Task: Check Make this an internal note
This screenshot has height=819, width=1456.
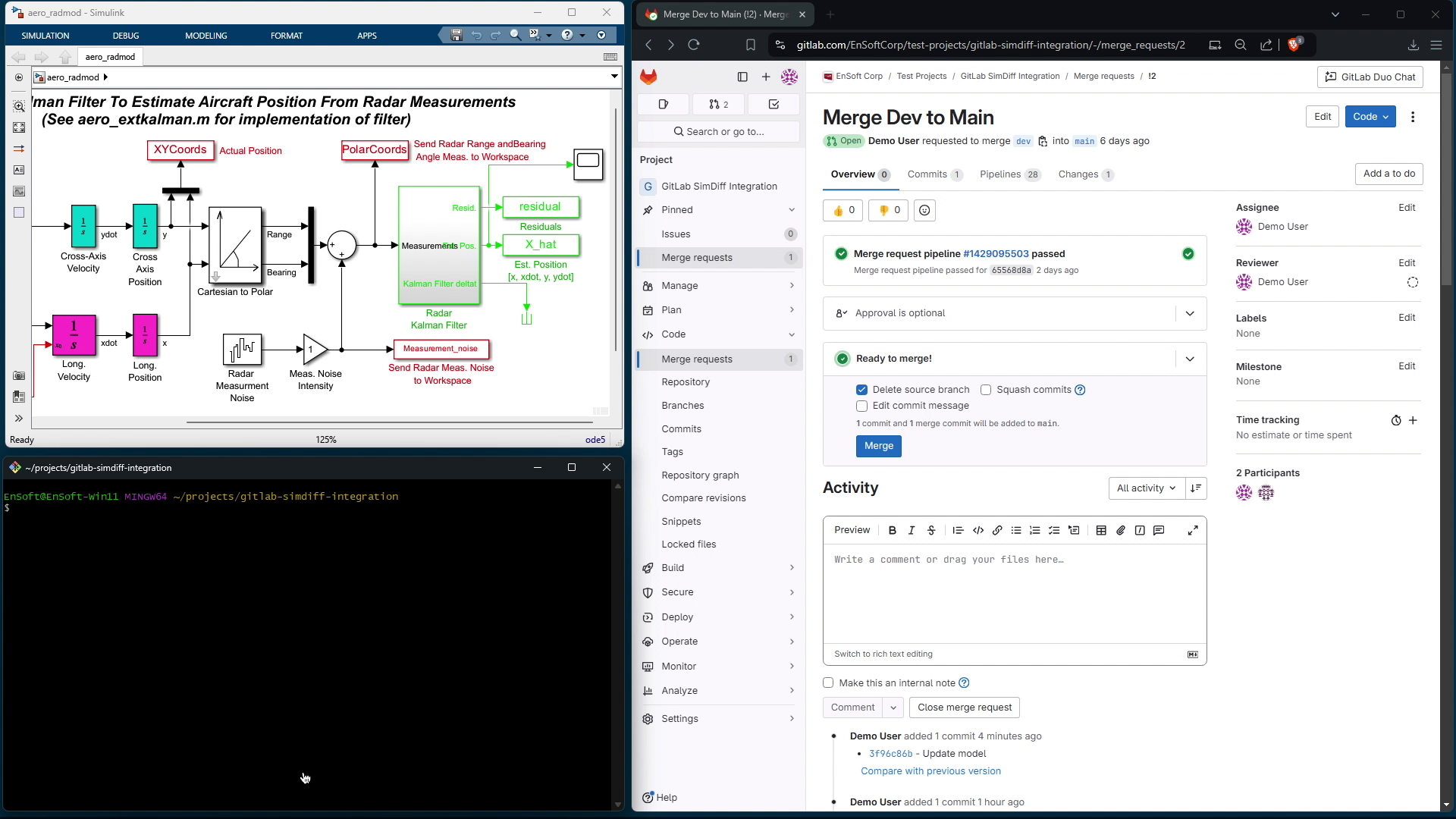Action: click(828, 682)
